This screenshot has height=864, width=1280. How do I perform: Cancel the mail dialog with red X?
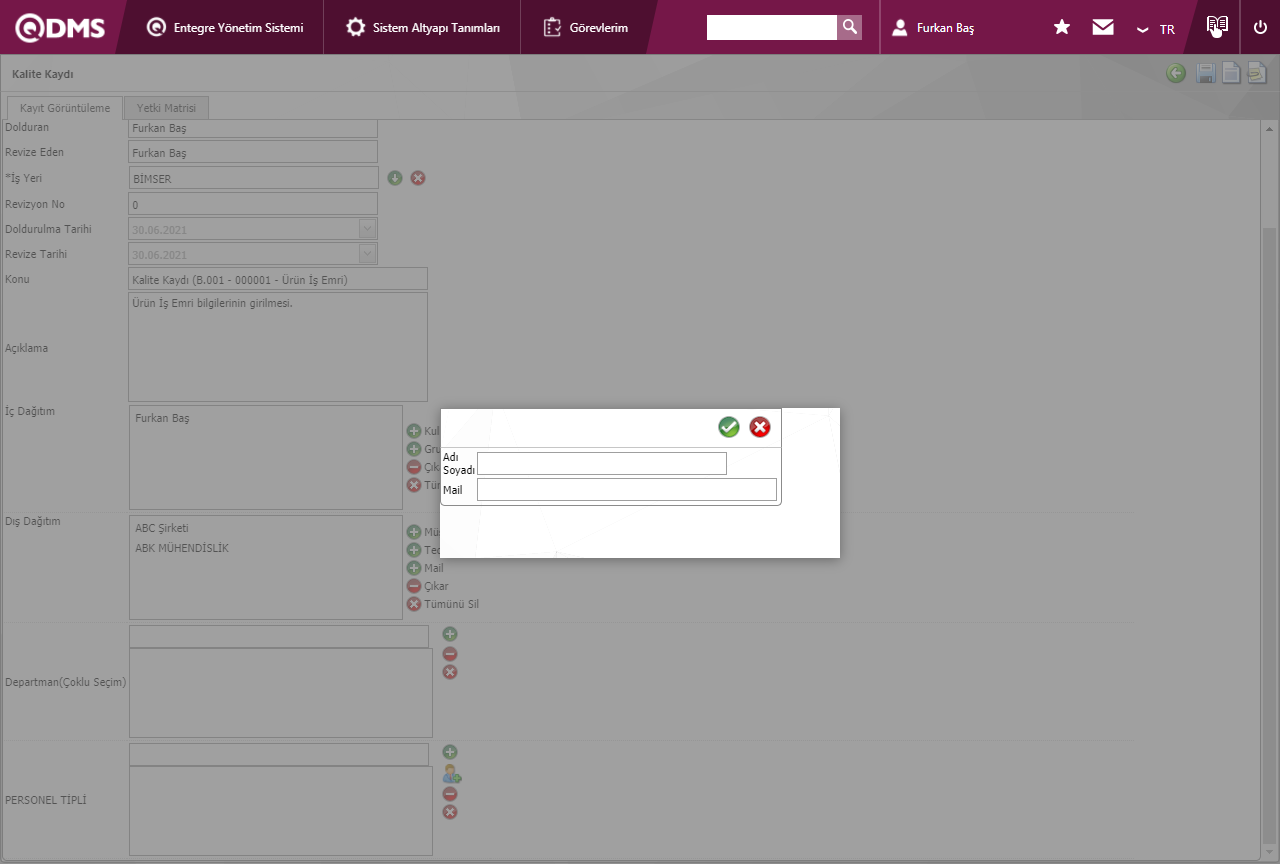(x=760, y=427)
